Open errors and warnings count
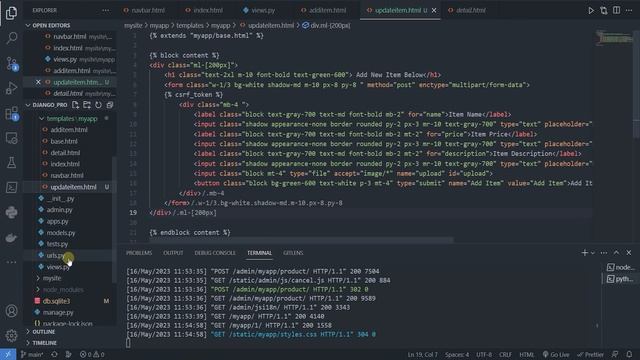This screenshot has width=640, height=360. (x=92, y=354)
